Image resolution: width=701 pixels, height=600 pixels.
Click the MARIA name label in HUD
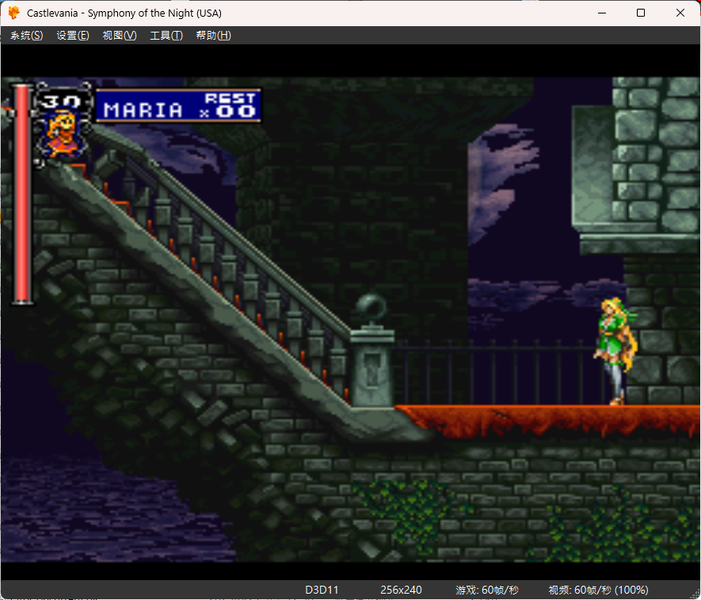[x=143, y=110]
